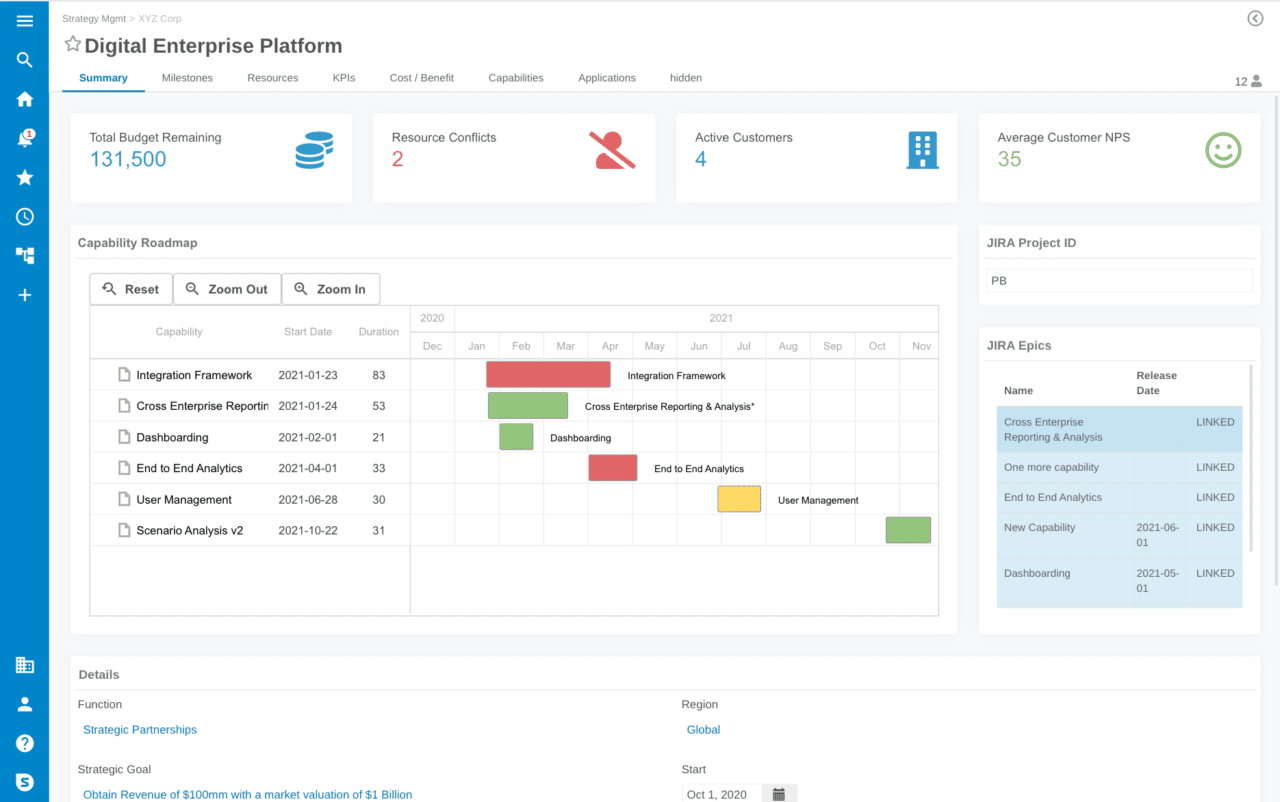This screenshot has width=1280, height=802.
Task: Open the Obtain Revenue strategic goal link
Action: click(248, 795)
